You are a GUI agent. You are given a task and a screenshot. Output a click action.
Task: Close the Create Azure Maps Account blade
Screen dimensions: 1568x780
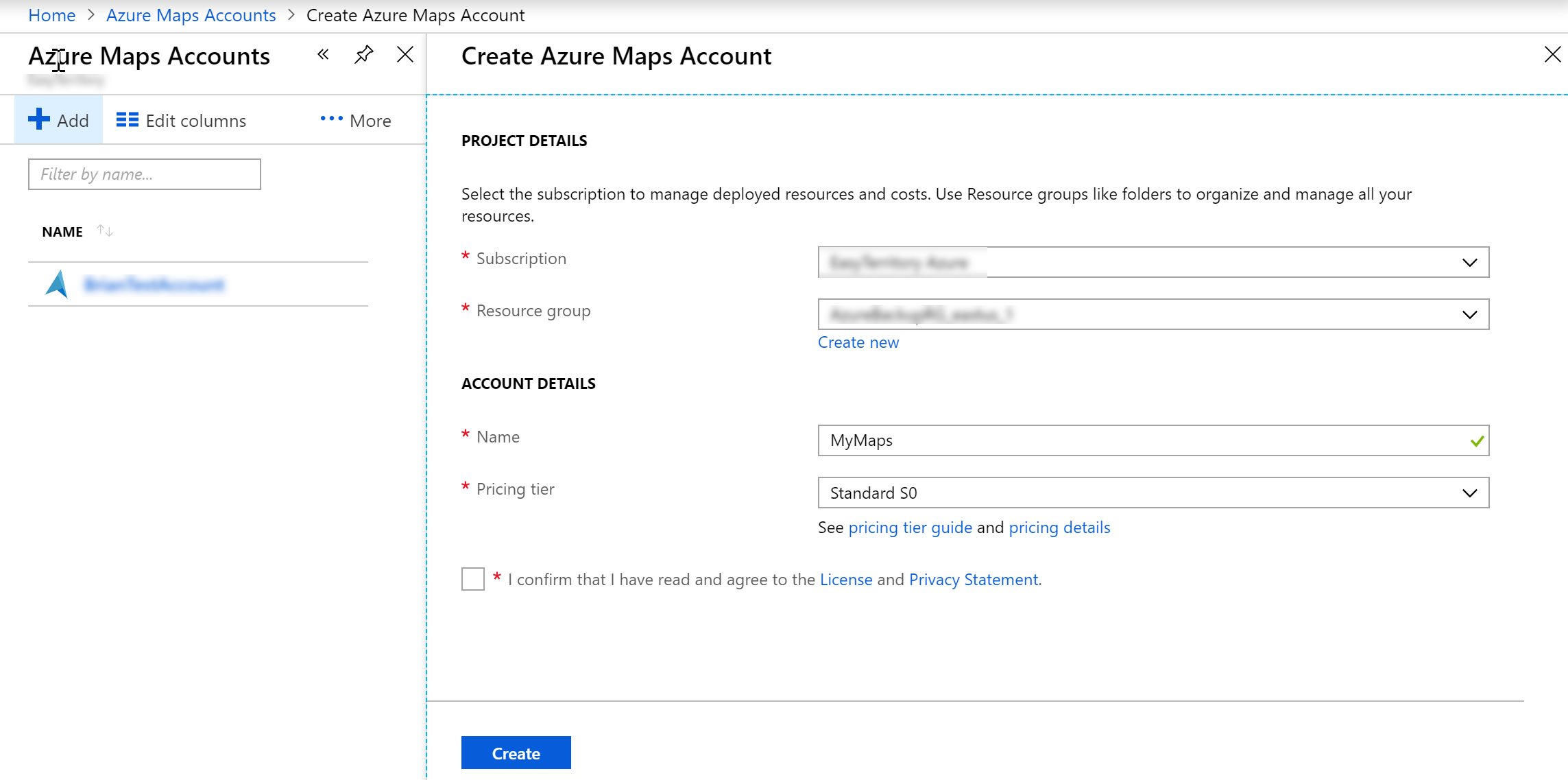(x=1552, y=55)
